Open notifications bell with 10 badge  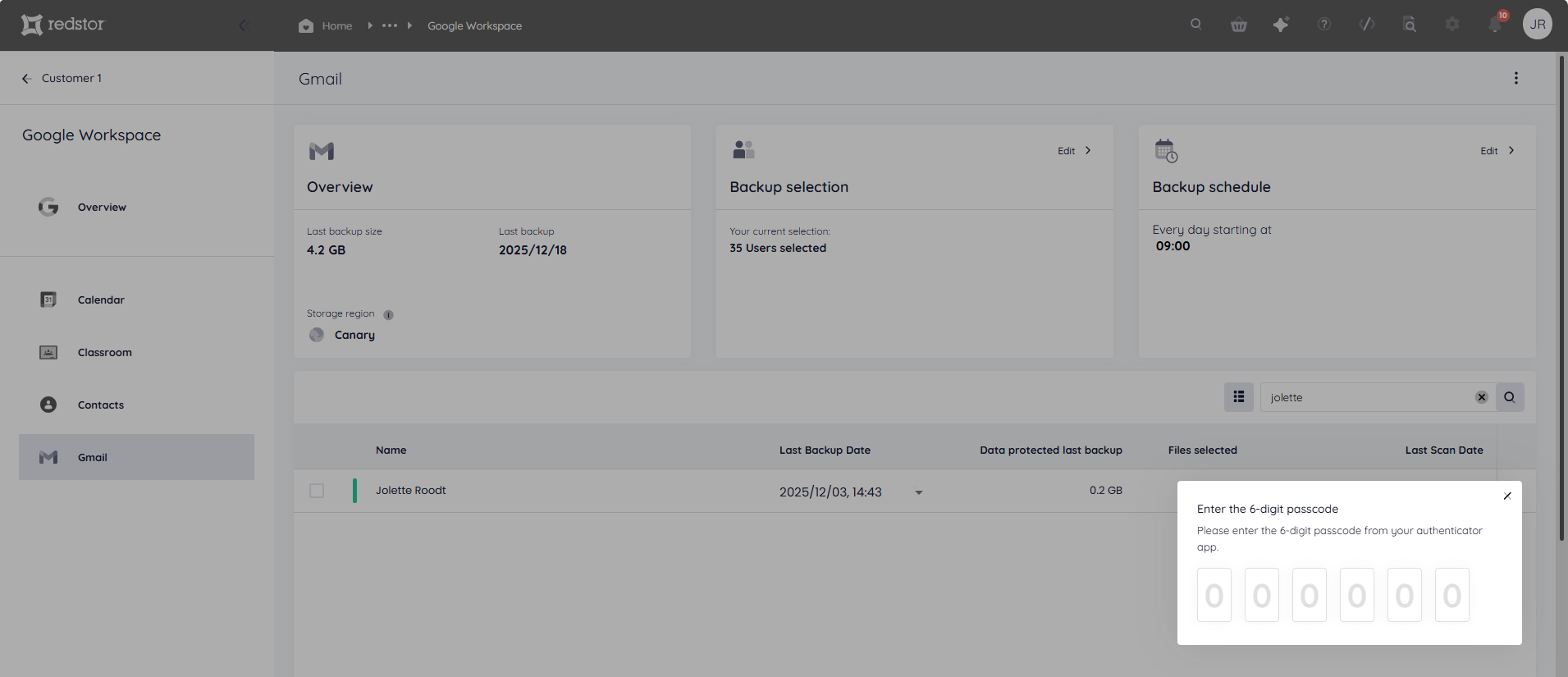(1496, 23)
